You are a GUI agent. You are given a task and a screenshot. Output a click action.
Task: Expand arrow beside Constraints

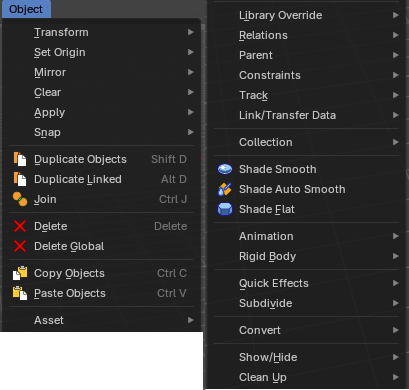396,75
